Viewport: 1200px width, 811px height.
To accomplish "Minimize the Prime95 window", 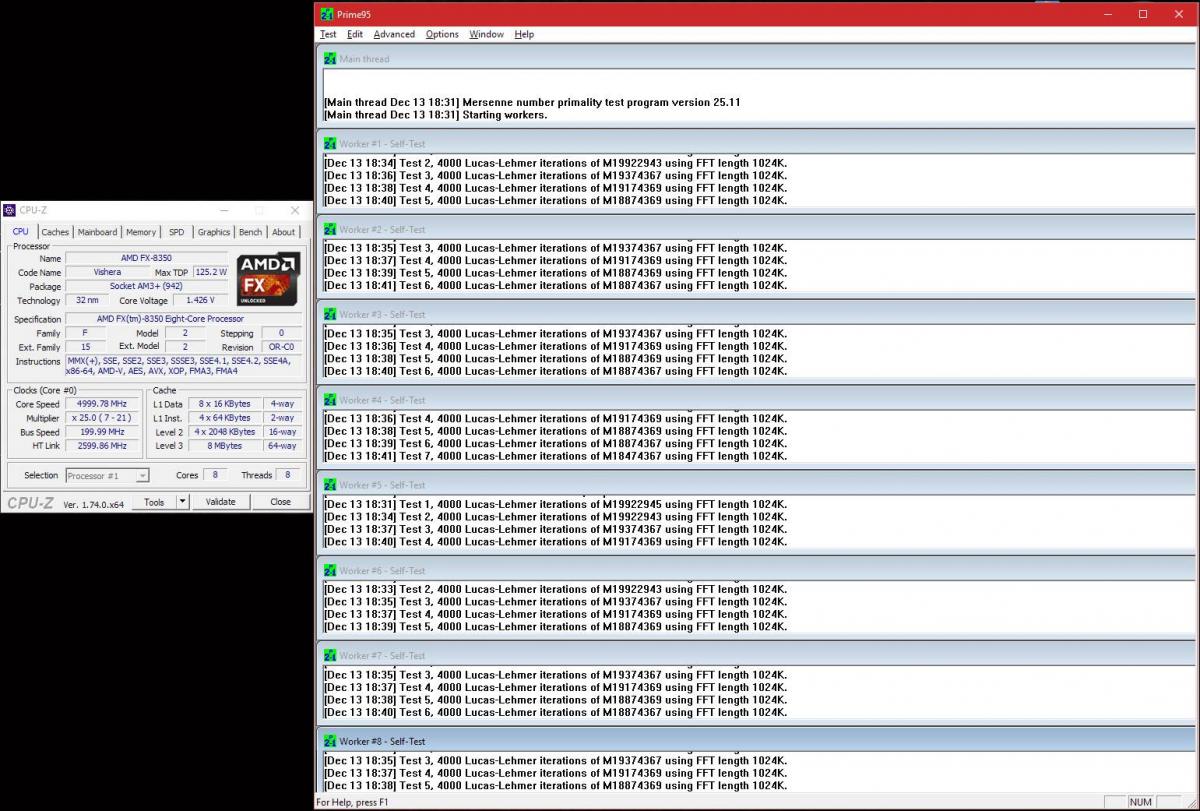I will pos(1108,14).
